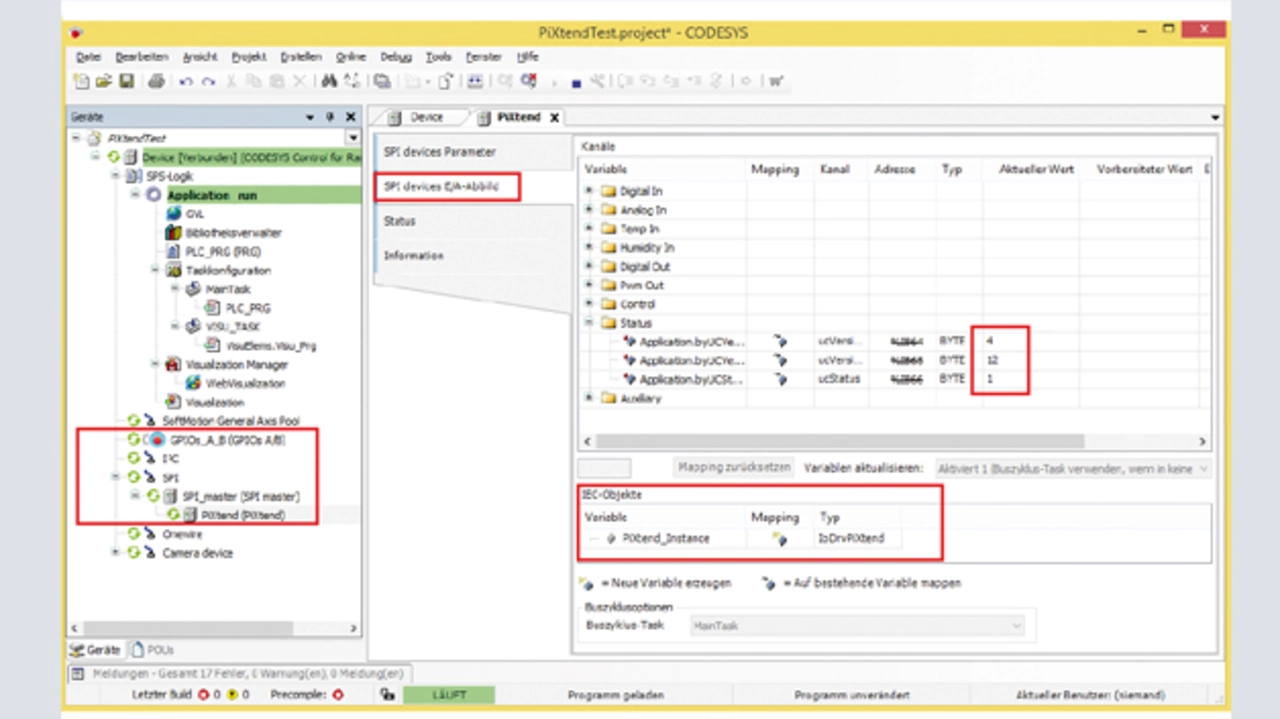Viewport: 1280px width, 719px height.
Task: Expand the Temp In channel folder
Action: pos(589,229)
